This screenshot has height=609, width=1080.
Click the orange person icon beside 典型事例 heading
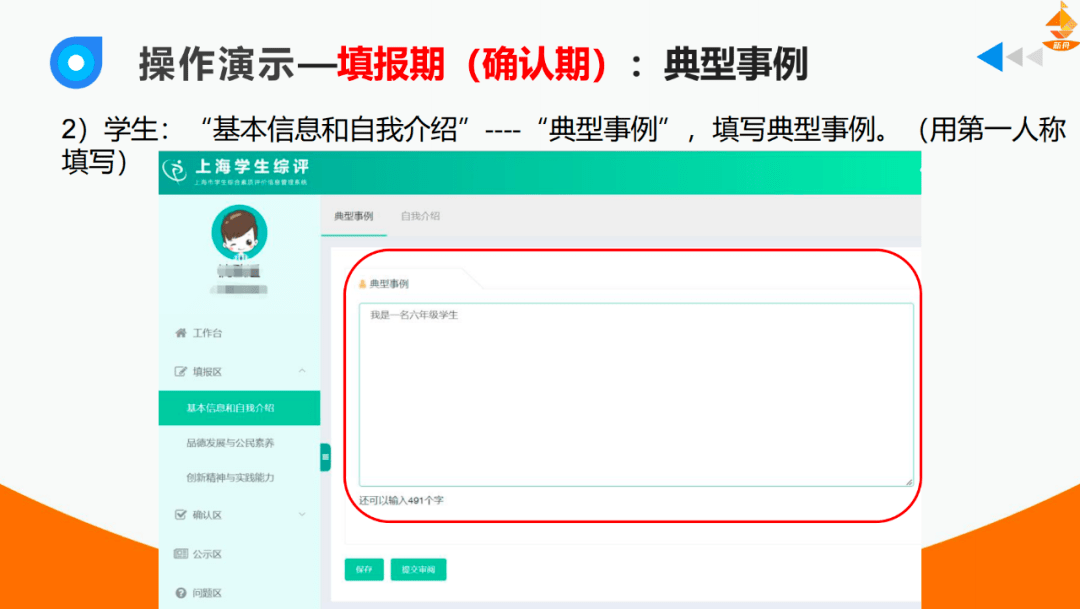(x=361, y=285)
